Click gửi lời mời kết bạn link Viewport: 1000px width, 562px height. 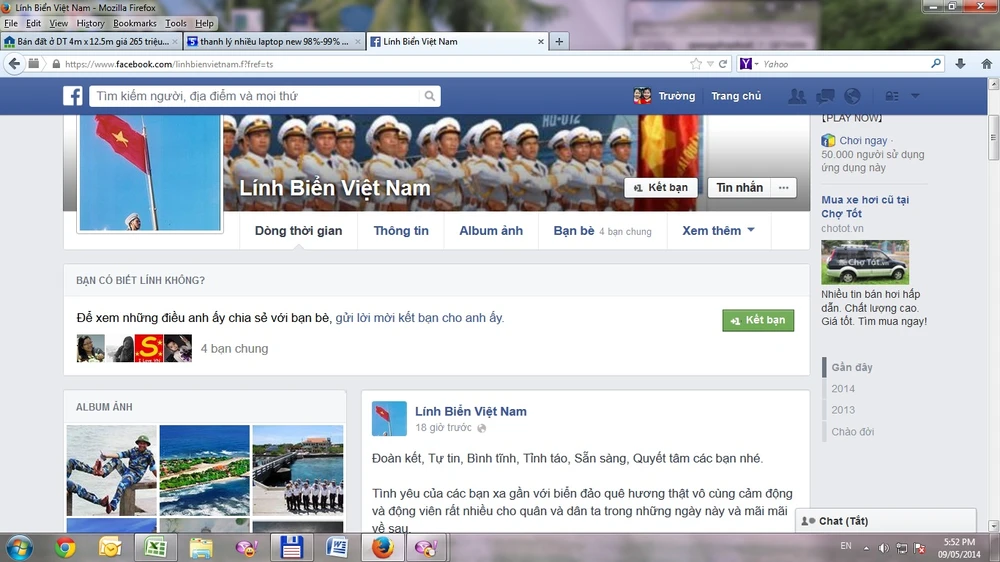[x=419, y=318]
